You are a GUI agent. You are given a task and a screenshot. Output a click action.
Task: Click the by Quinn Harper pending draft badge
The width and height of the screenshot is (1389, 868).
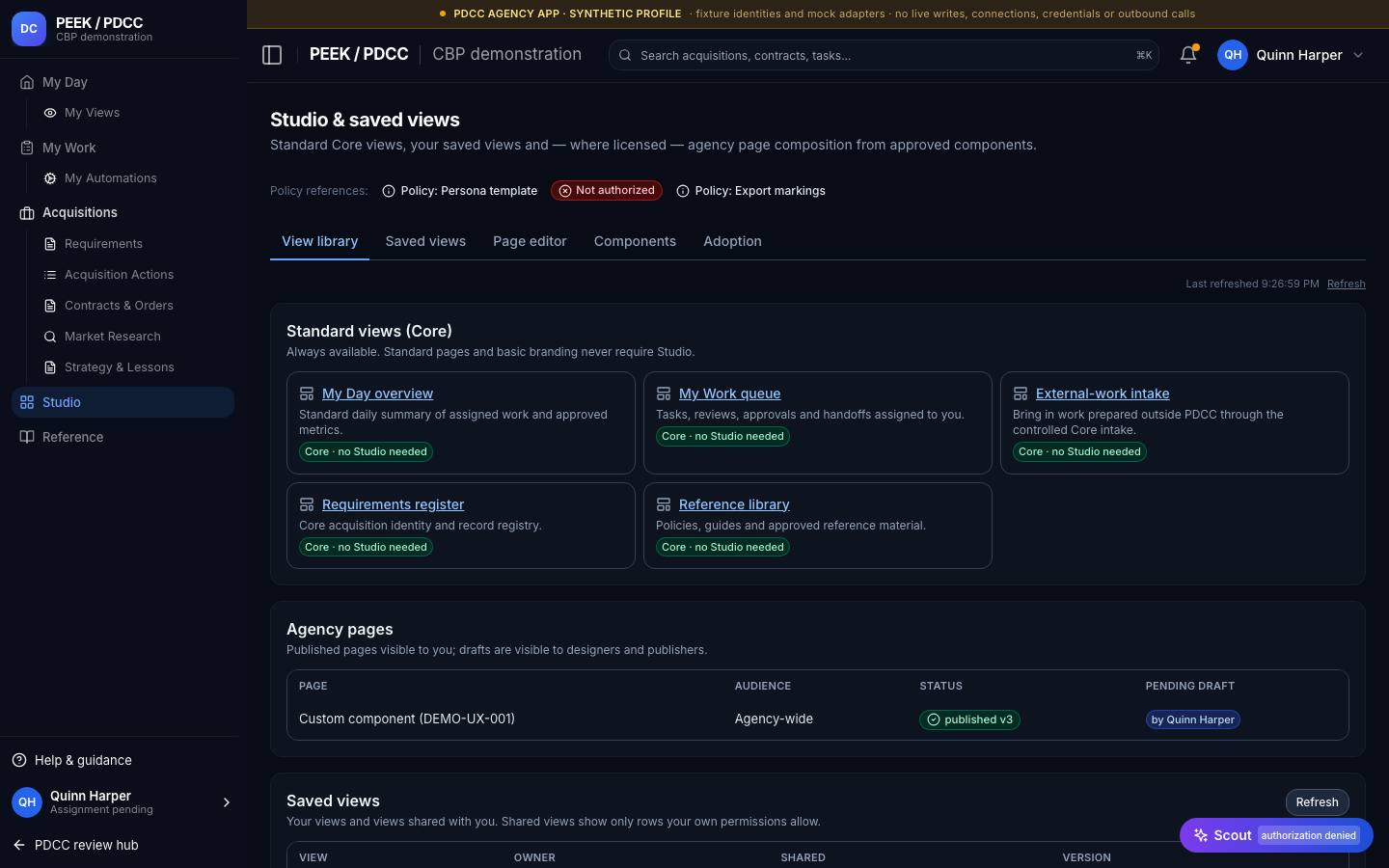(x=1192, y=719)
